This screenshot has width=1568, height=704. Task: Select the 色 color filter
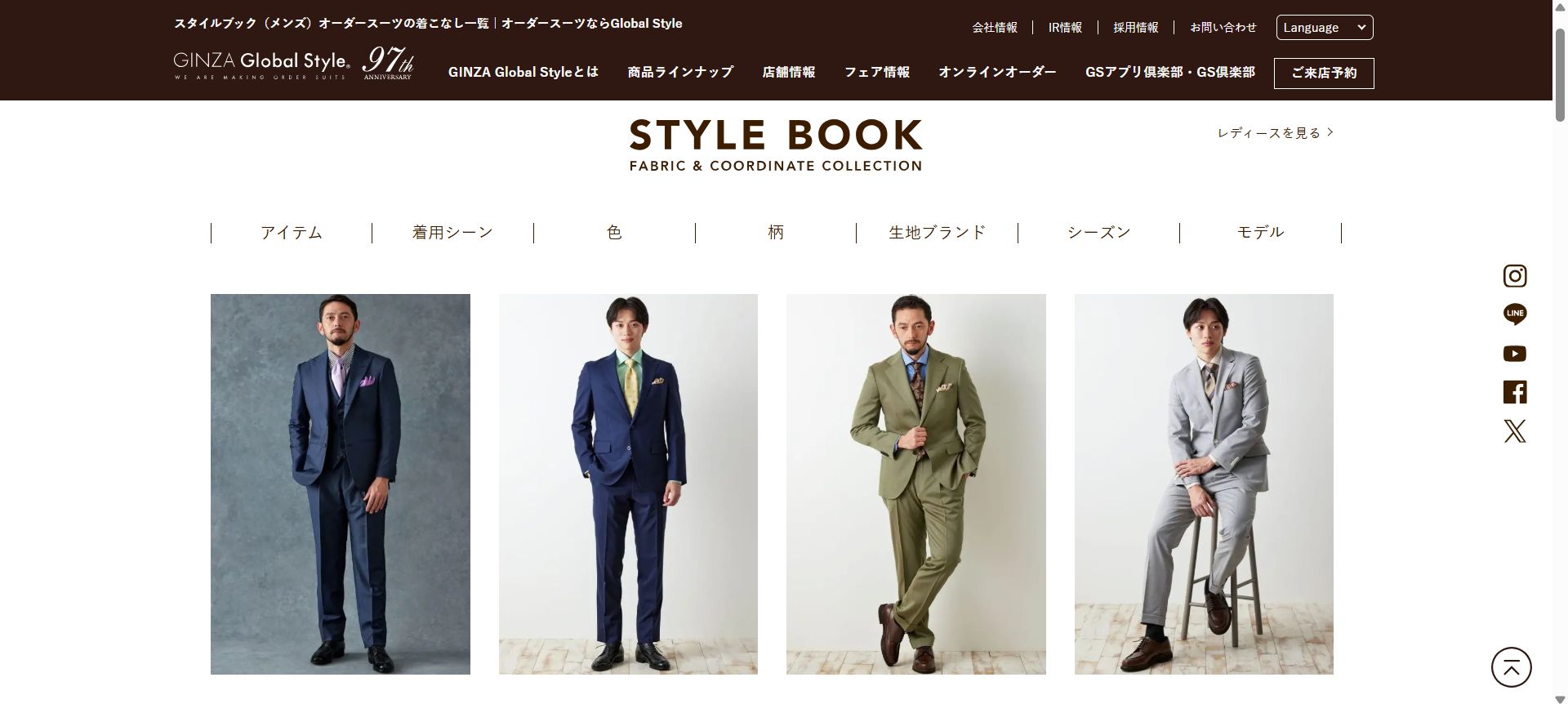point(614,233)
